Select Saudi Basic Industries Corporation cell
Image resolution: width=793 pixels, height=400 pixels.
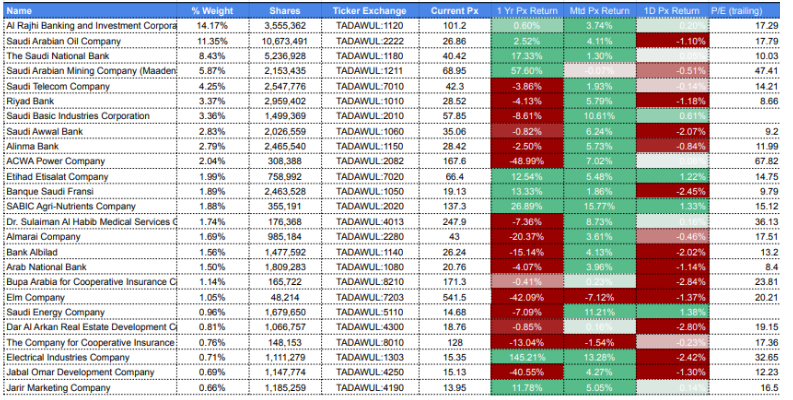[90, 116]
